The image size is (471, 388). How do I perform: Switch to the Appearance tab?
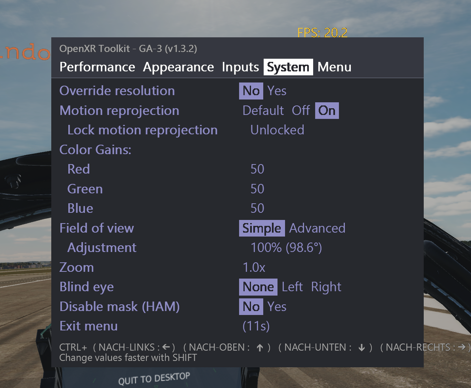pyautogui.click(x=178, y=67)
